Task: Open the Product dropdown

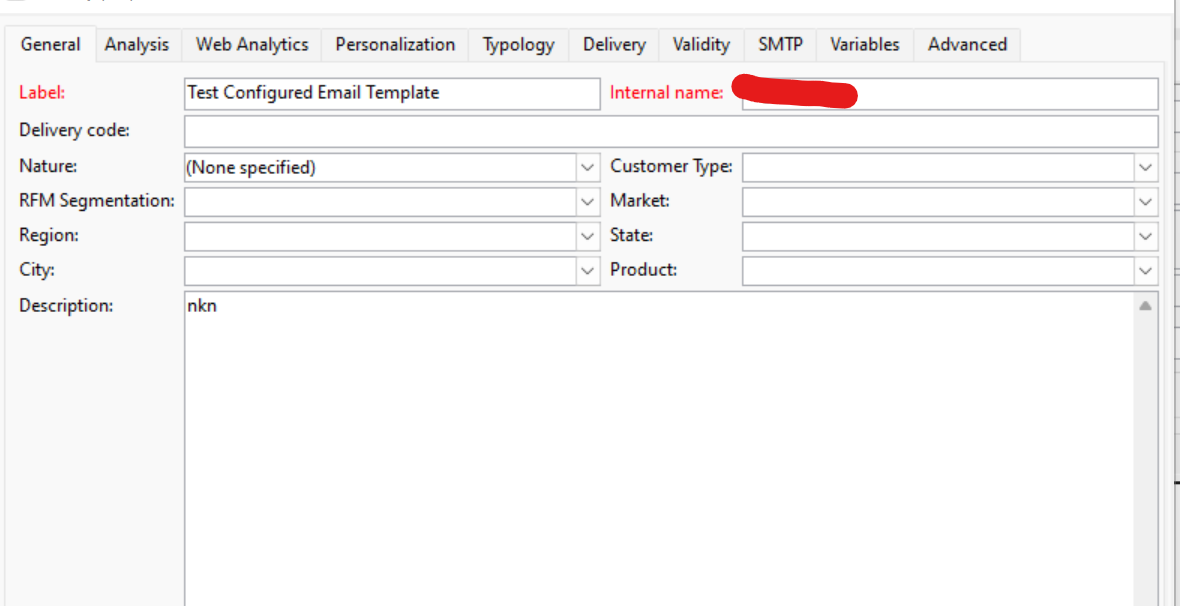Action: [x=1145, y=271]
